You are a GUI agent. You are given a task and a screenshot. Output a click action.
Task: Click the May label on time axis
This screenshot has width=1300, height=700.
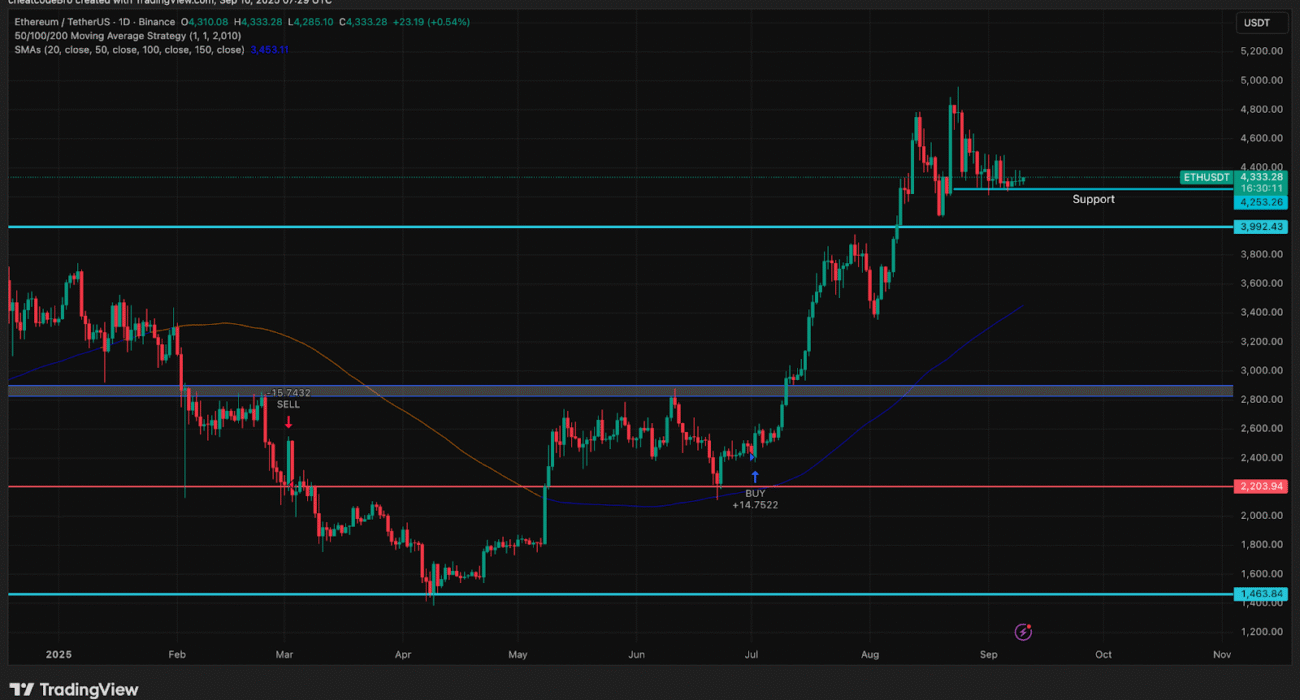pyautogui.click(x=517, y=655)
